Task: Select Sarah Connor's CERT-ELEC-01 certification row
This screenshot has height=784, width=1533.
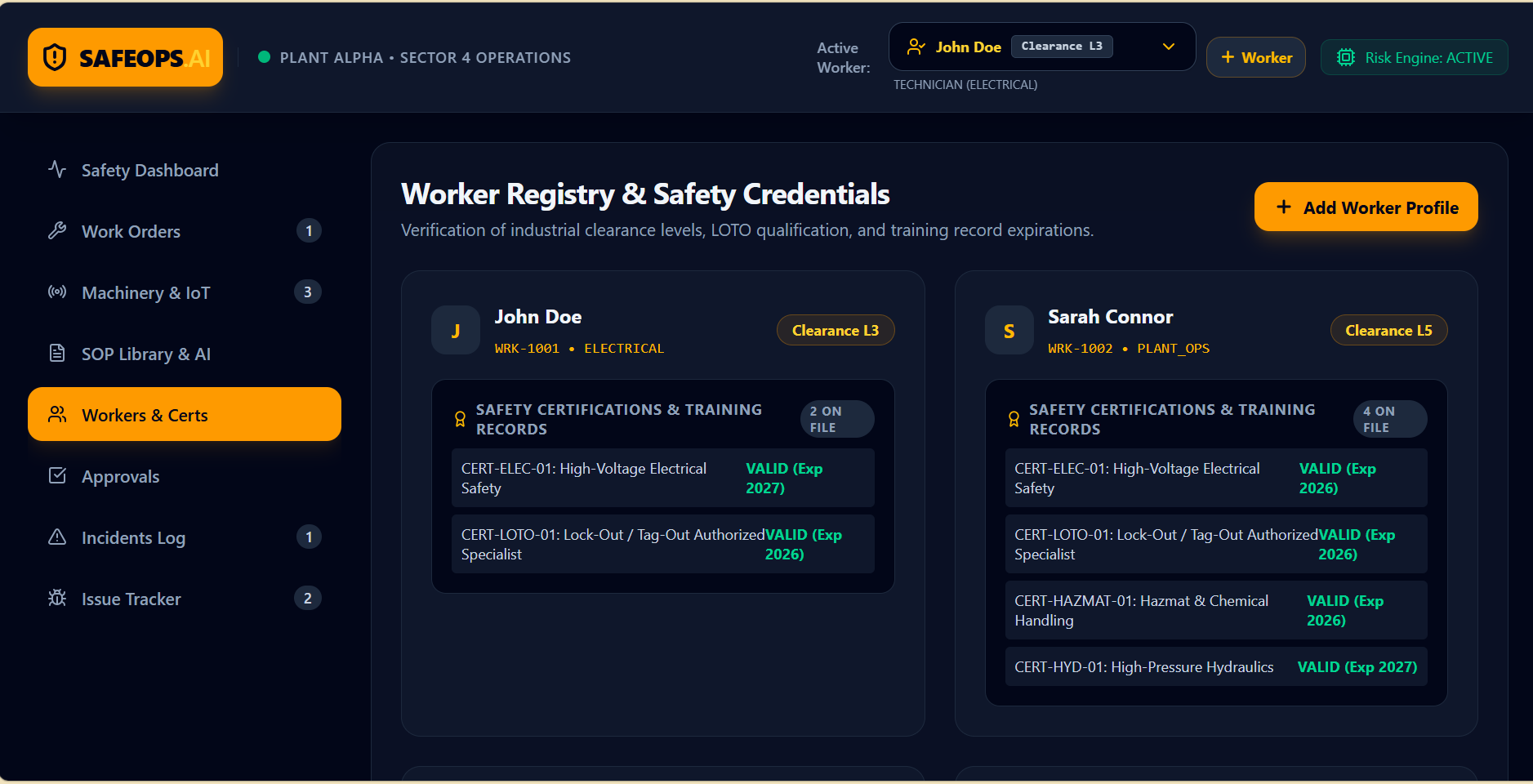Action: (x=1216, y=478)
